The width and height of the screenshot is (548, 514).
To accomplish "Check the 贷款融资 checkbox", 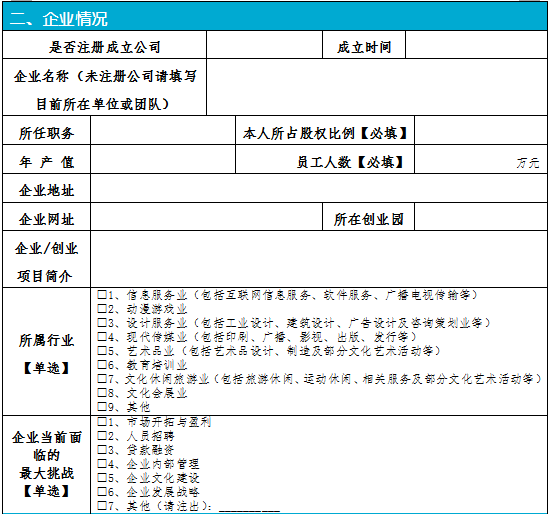I will click(x=102, y=449).
